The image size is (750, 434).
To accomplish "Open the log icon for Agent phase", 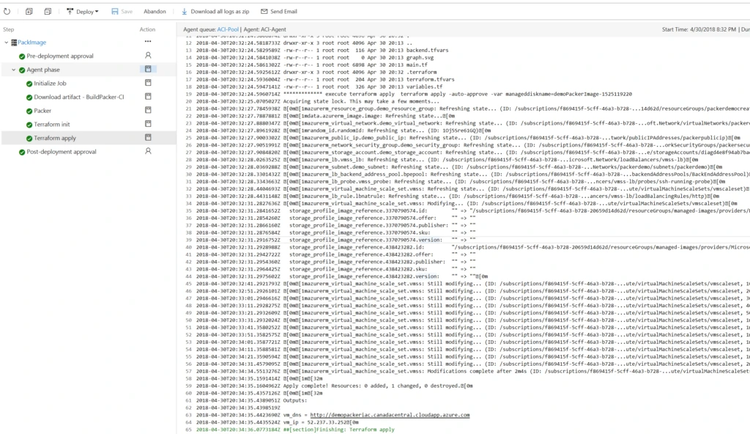I will [148, 69].
